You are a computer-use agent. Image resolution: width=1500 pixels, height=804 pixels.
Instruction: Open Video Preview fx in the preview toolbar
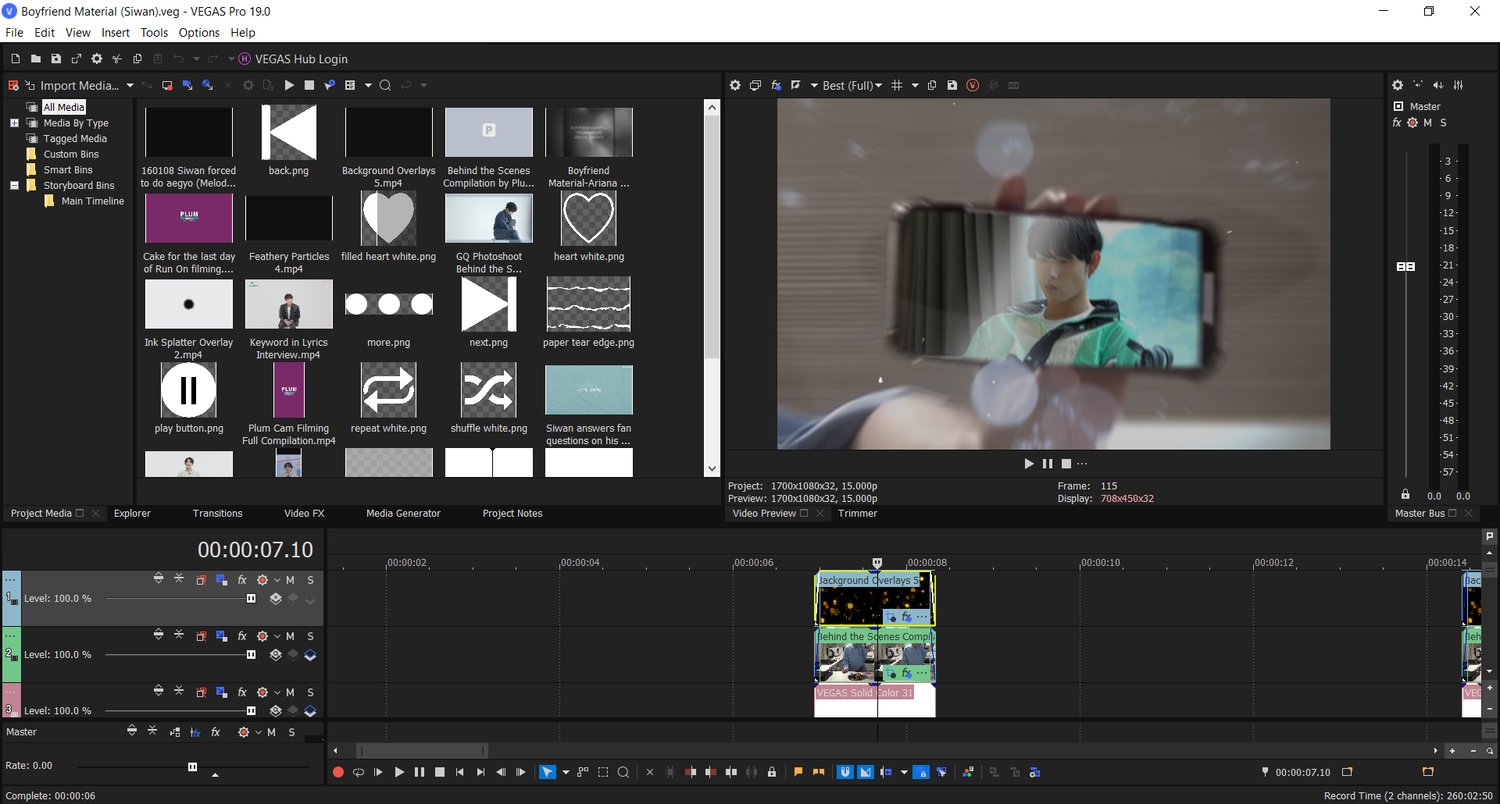point(776,85)
